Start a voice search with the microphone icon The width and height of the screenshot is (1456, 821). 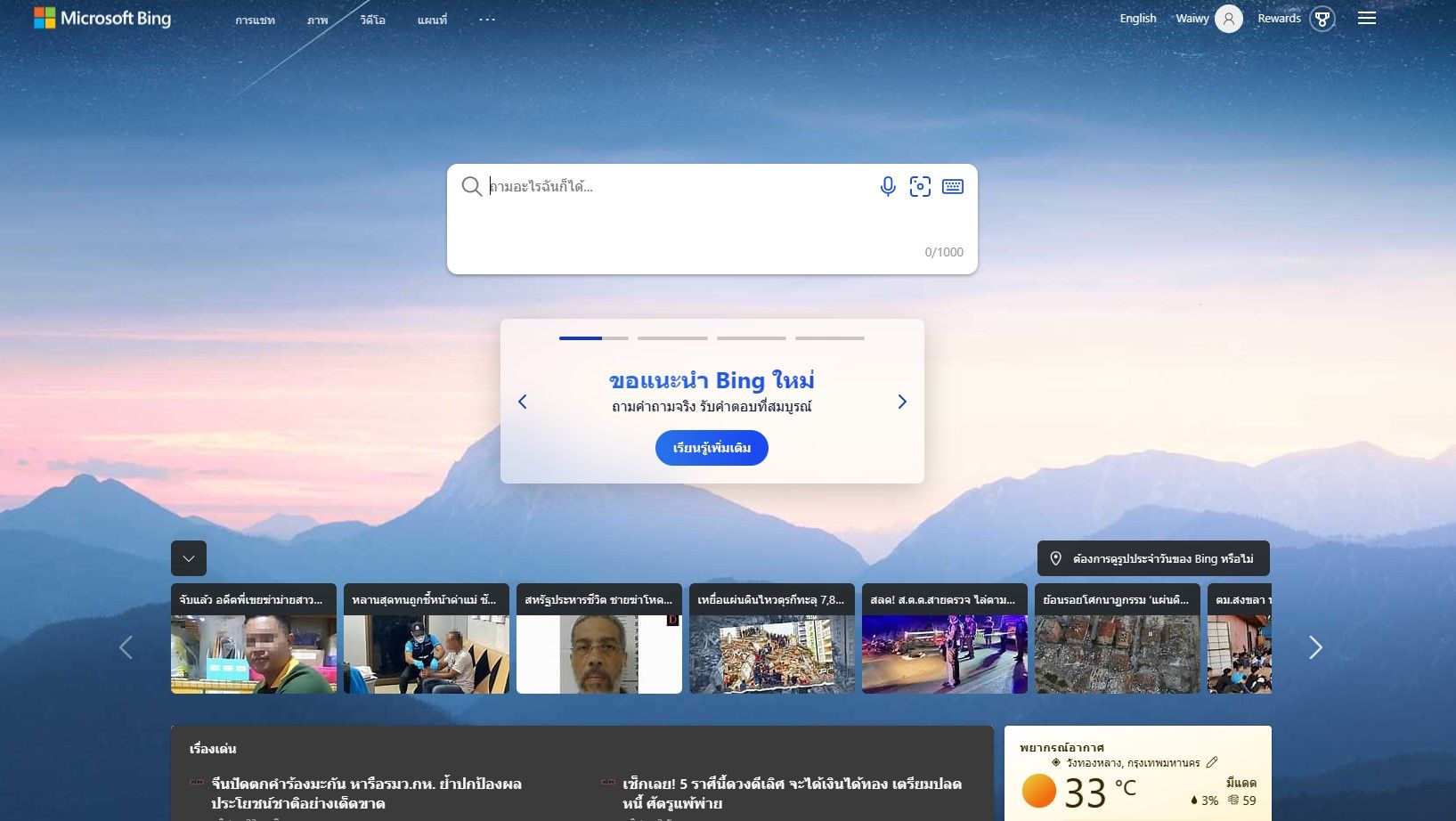(x=887, y=186)
